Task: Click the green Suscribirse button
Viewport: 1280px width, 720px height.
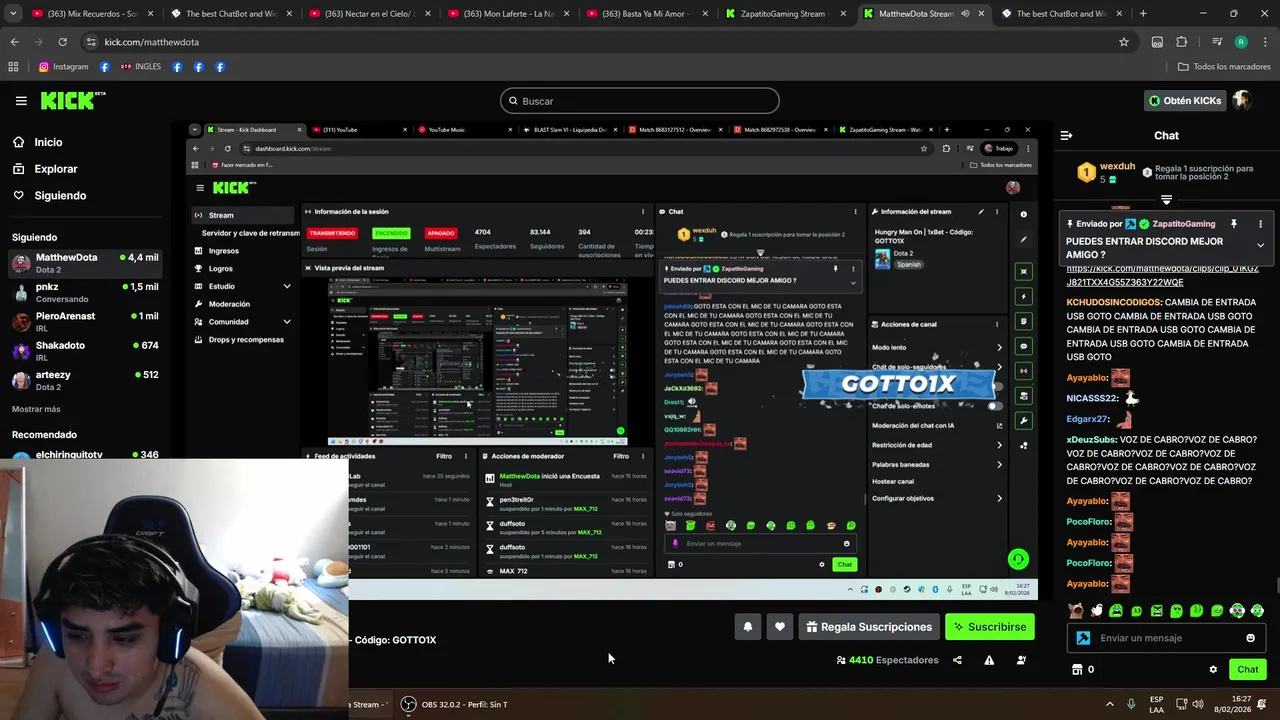Action: coord(990,627)
